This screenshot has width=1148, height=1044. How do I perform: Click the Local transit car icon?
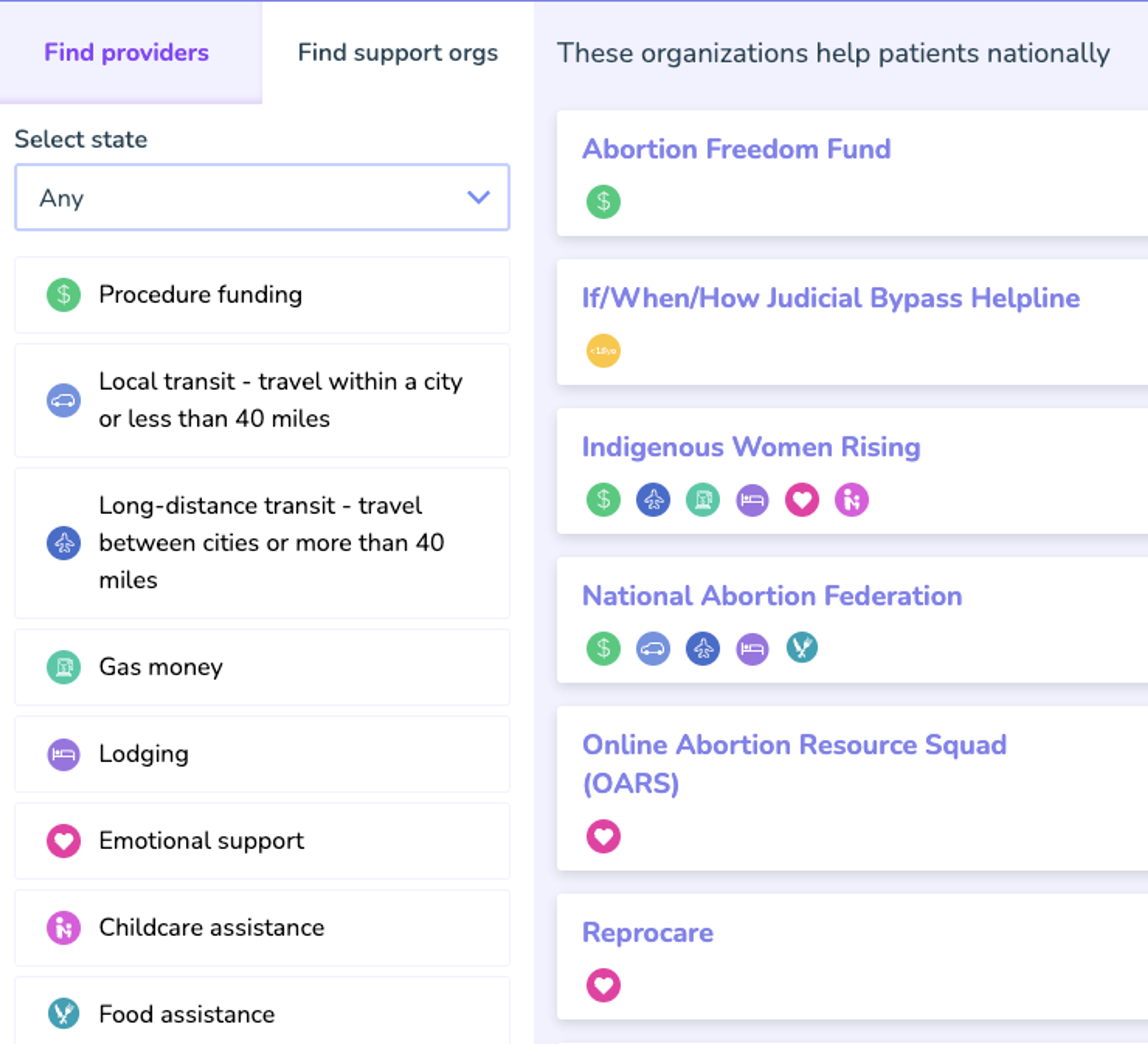tap(63, 400)
